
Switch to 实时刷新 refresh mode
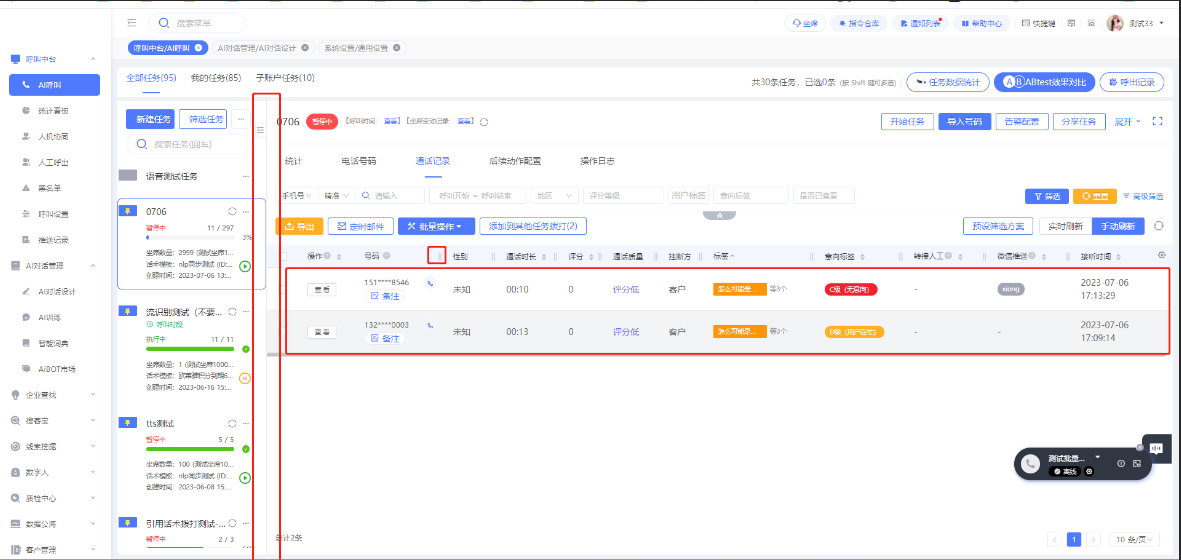[x=1065, y=227]
